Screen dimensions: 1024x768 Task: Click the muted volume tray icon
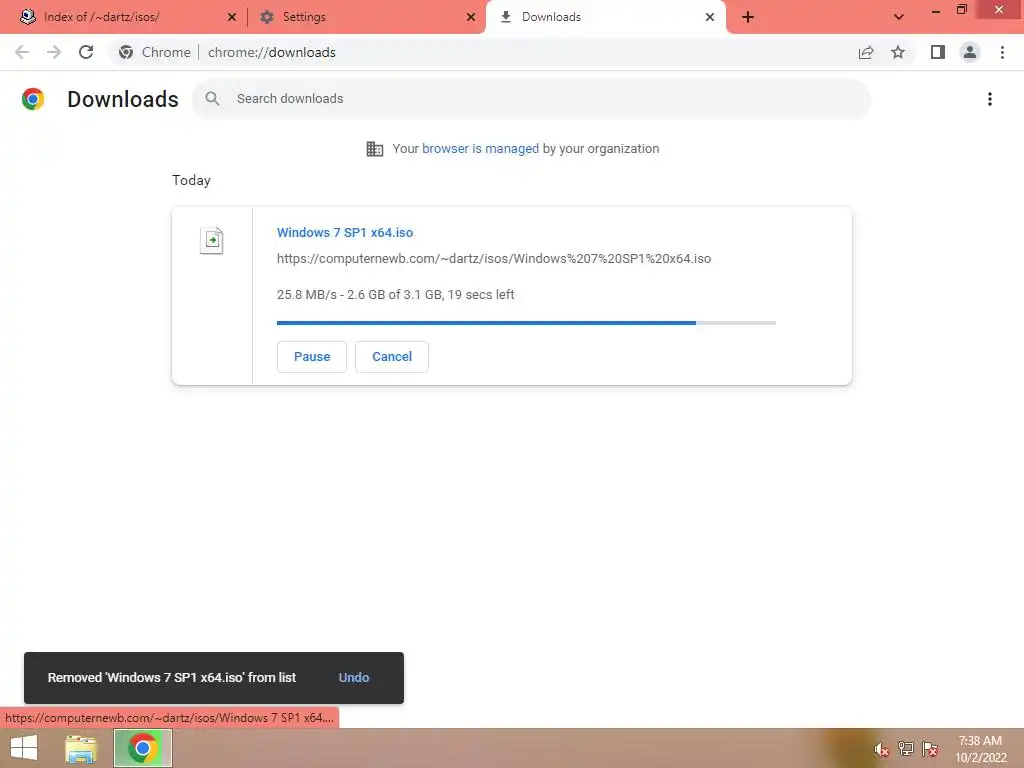[882, 748]
